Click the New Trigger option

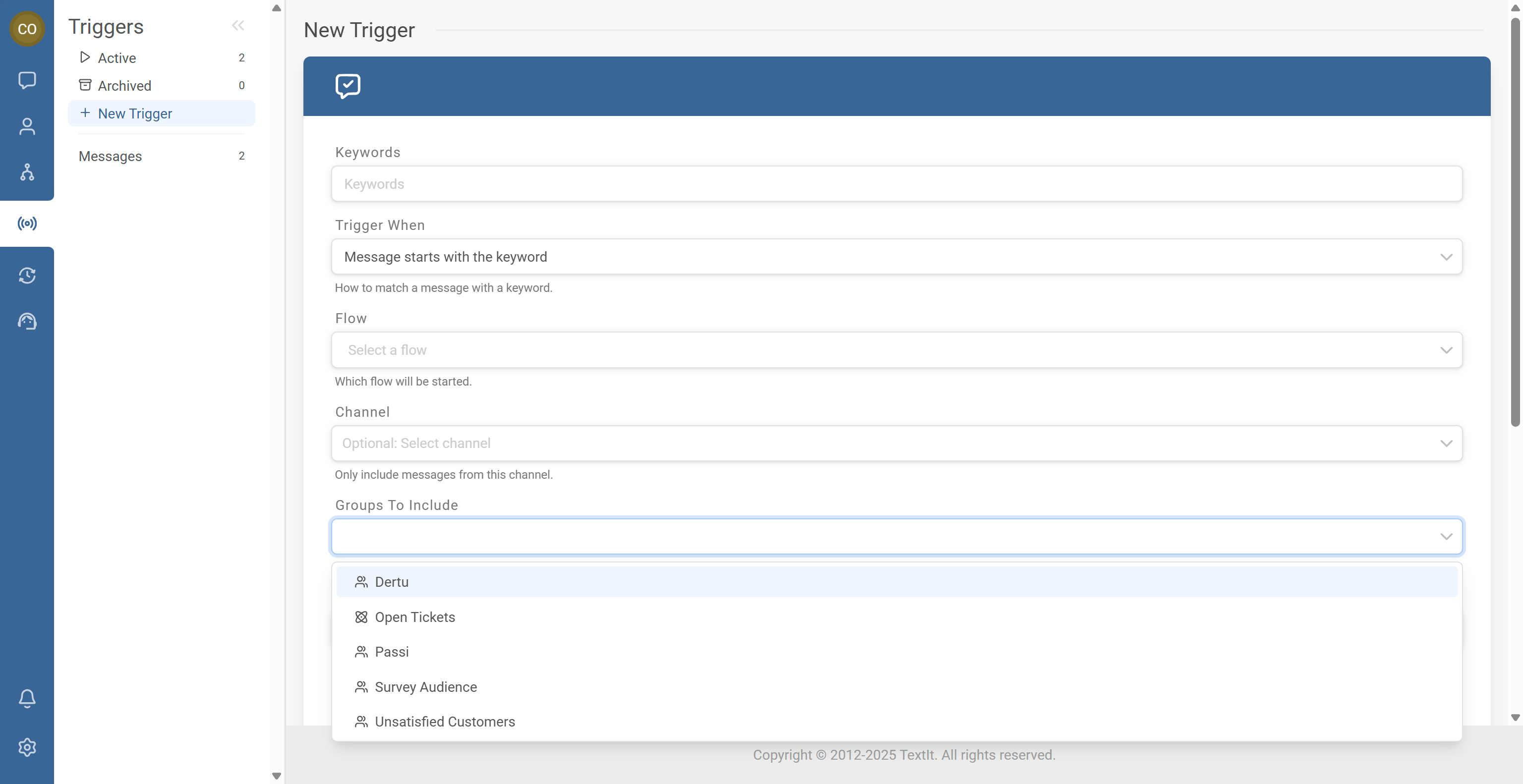pos(135,113)
